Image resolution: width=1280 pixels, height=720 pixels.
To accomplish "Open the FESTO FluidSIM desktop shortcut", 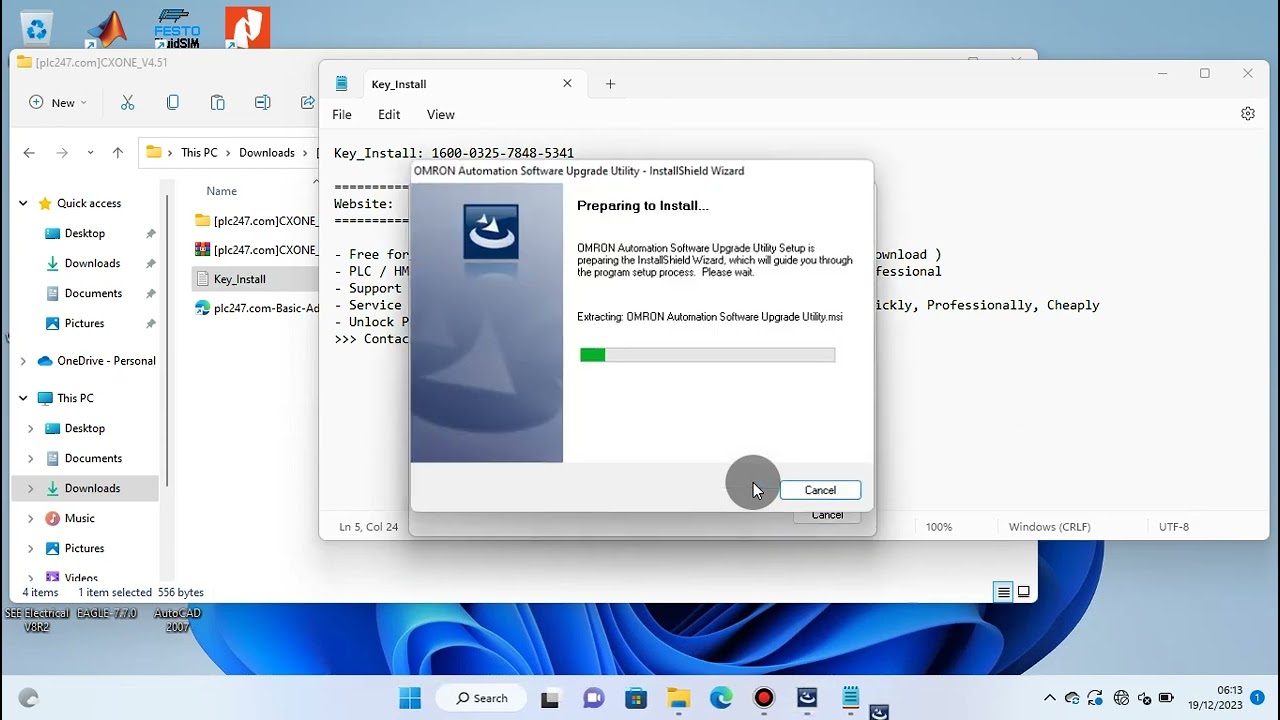I will (177, 28).
